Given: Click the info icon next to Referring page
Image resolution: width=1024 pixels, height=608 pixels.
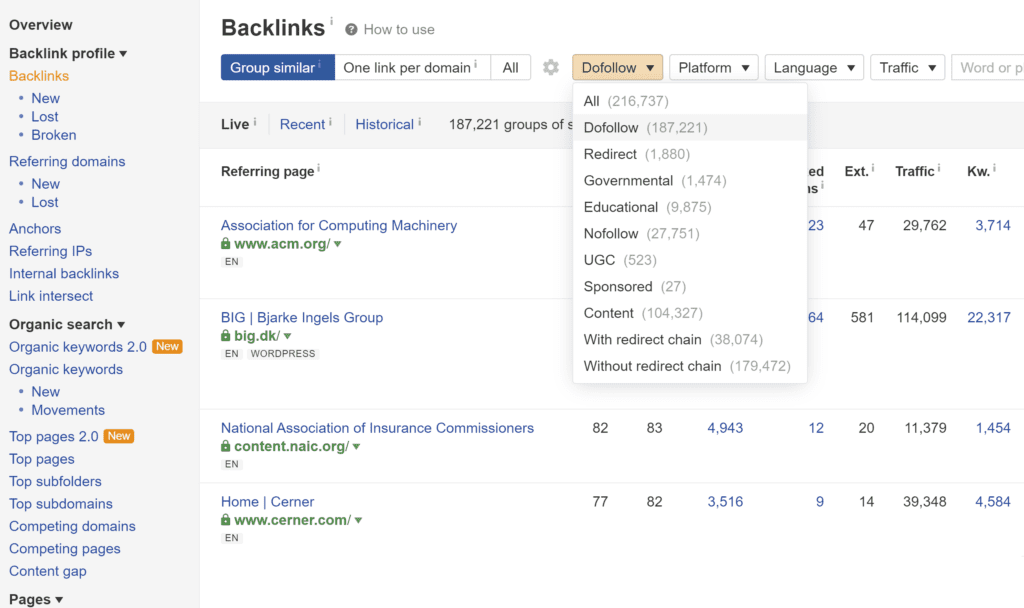Looking at the screenshot, I should pos(319,168).
